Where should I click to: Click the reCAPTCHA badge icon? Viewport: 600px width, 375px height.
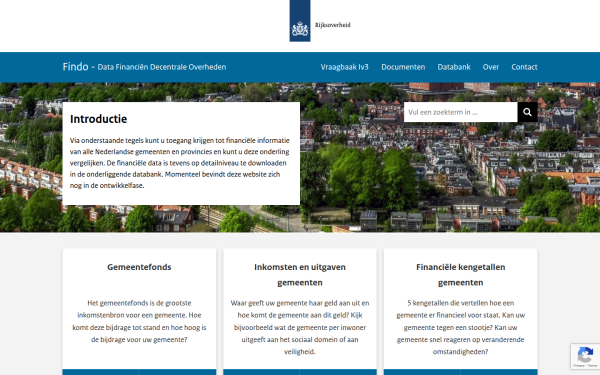point(585,356)
